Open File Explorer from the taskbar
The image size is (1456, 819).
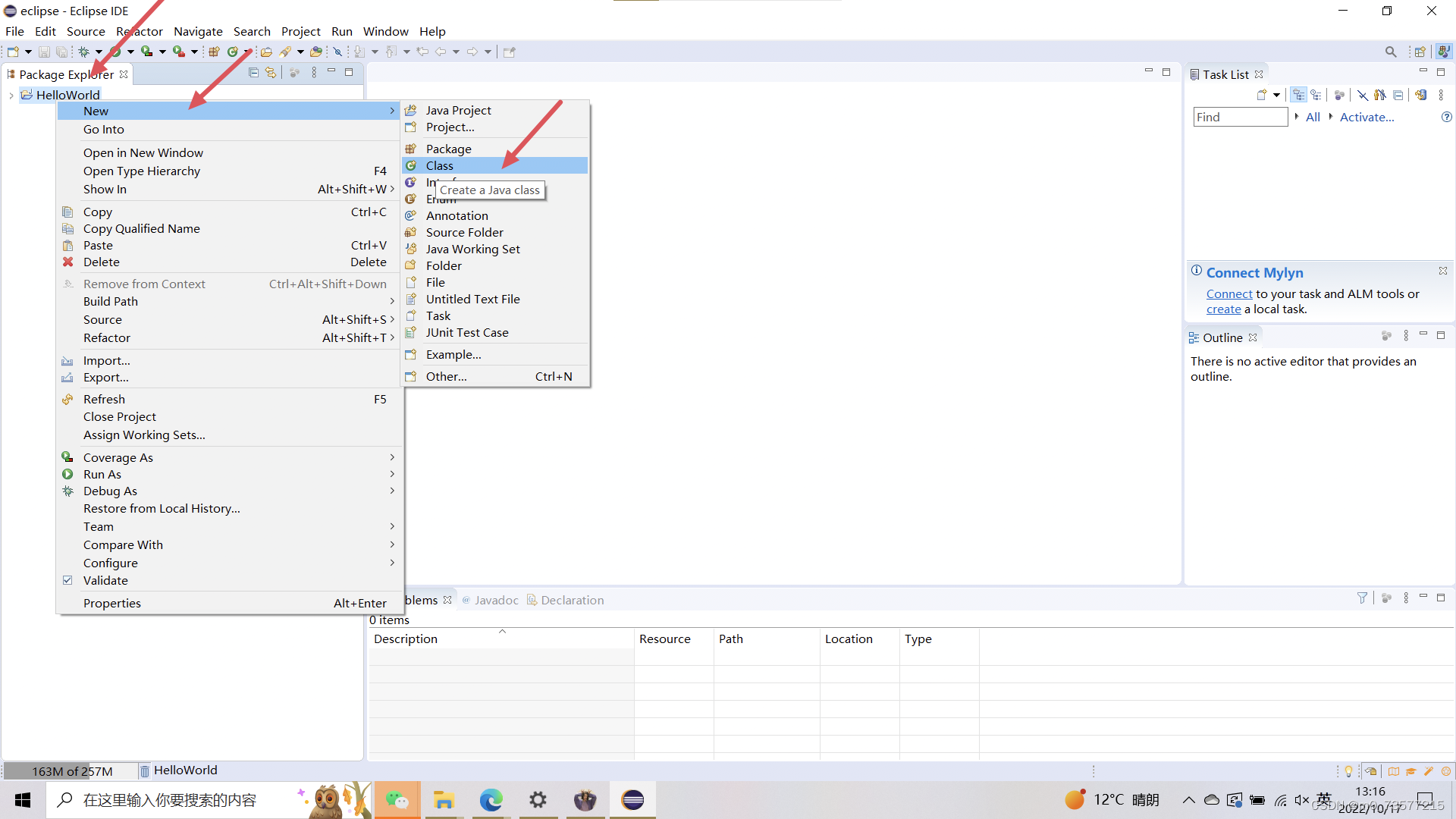tap(444, 800)
